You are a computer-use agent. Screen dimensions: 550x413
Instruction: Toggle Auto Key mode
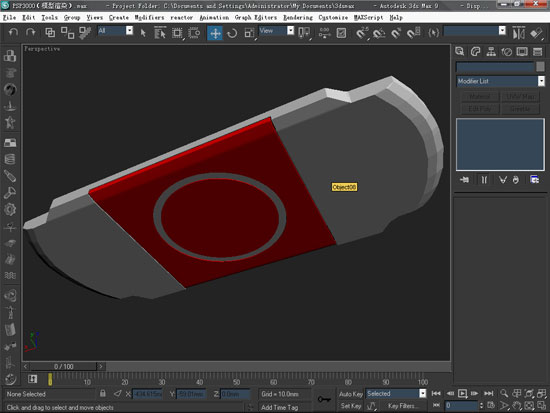[x=350, y=394]
